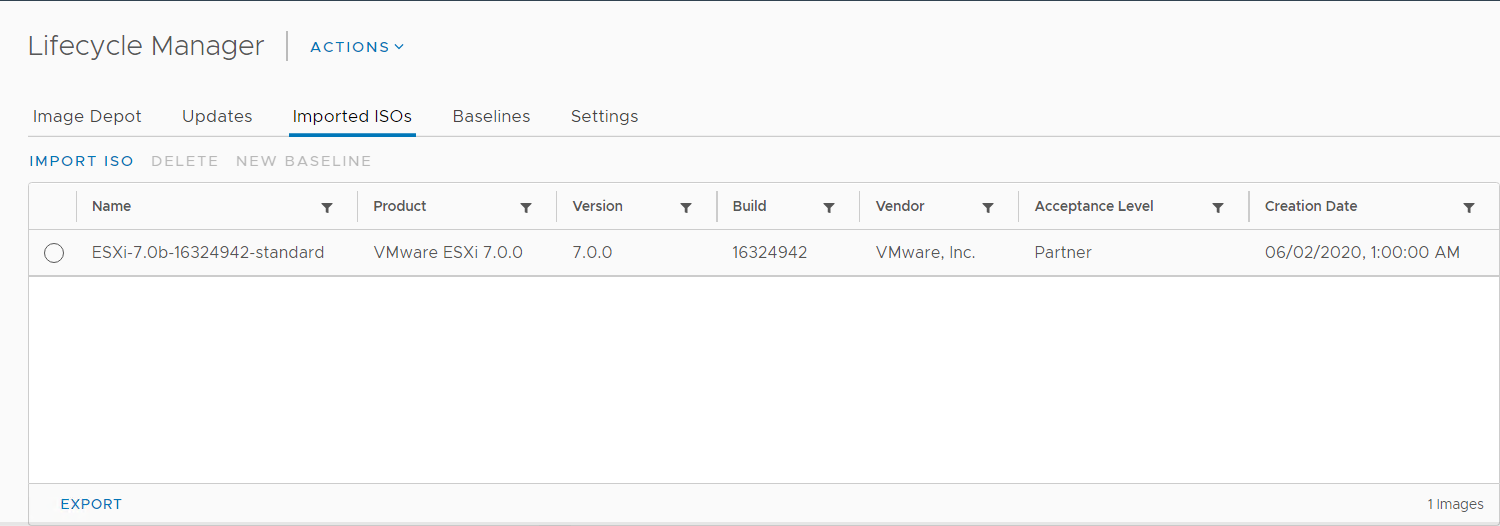
Task: Click the 16324942 build cell
Action: [770, 253]
